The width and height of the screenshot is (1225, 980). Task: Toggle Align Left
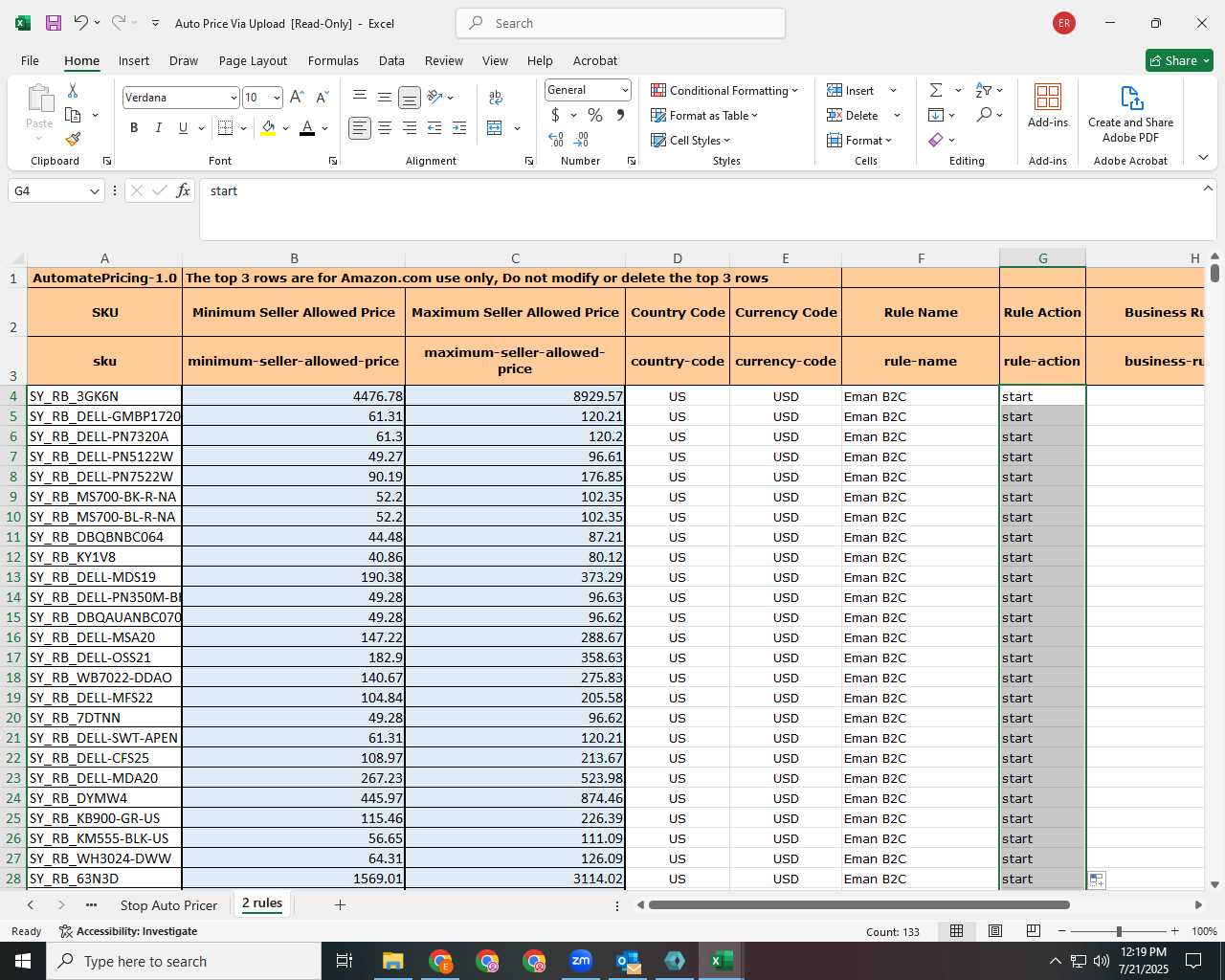tap(360, 128)
